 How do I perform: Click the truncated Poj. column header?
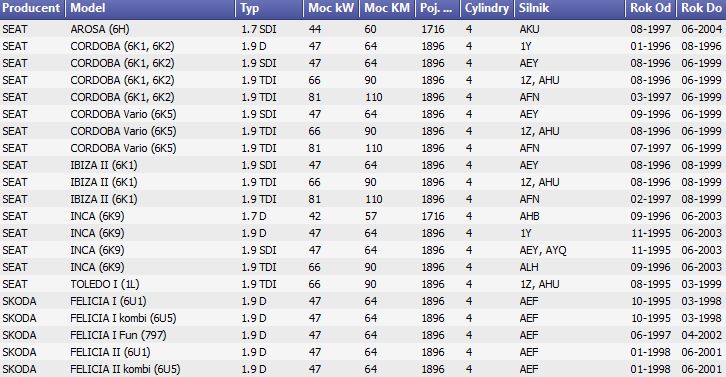(437, 8)
